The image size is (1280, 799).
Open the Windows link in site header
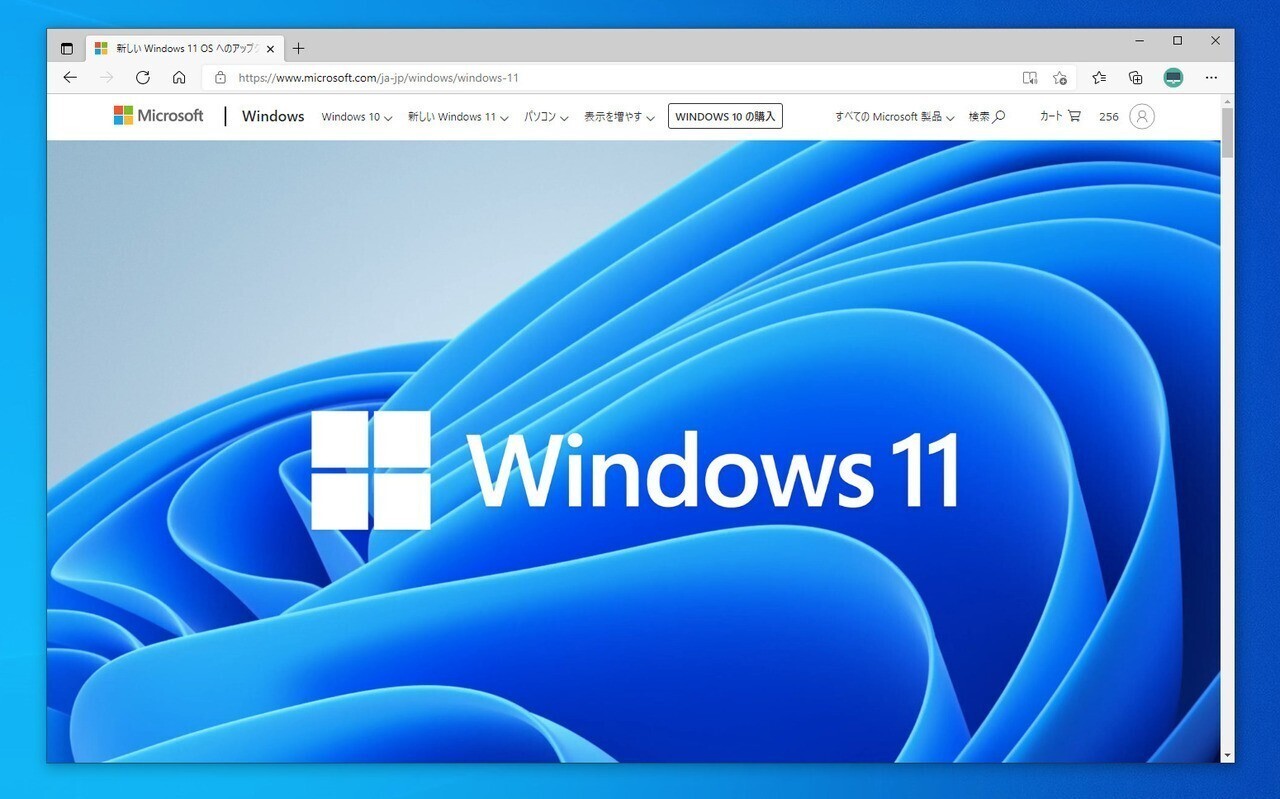click(273, 116)
